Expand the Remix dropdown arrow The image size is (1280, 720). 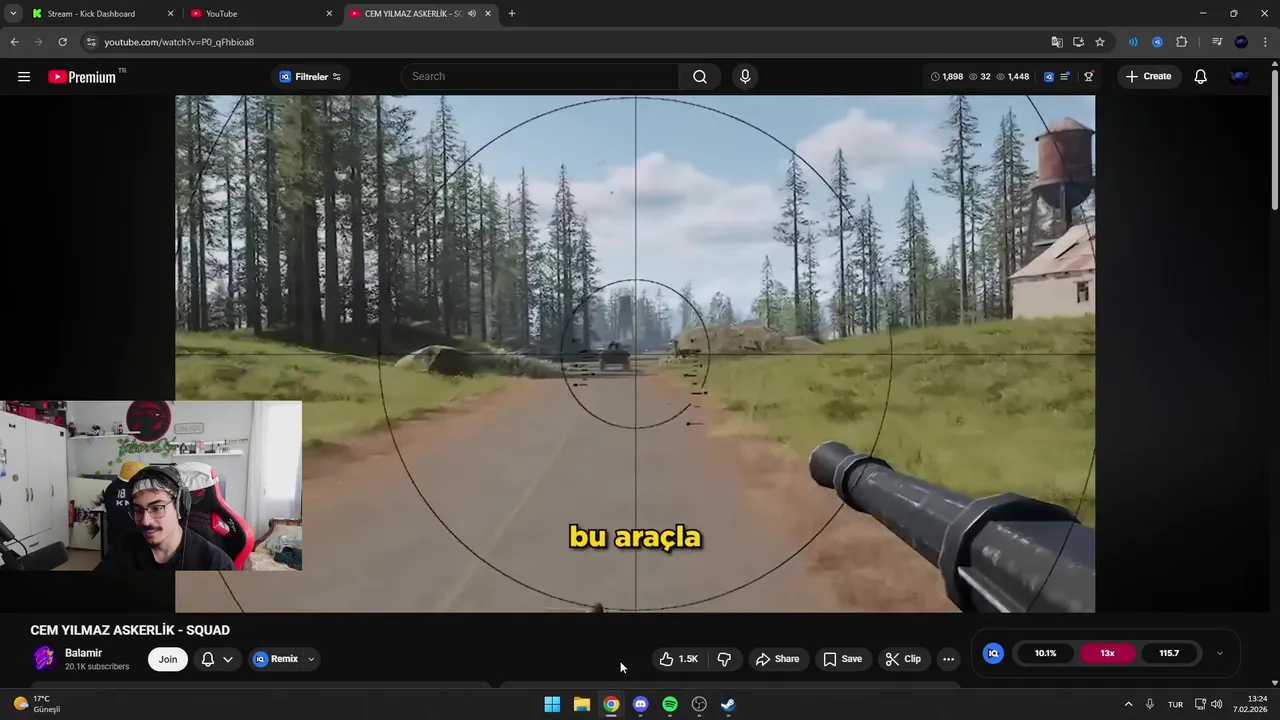click(311, 659)
